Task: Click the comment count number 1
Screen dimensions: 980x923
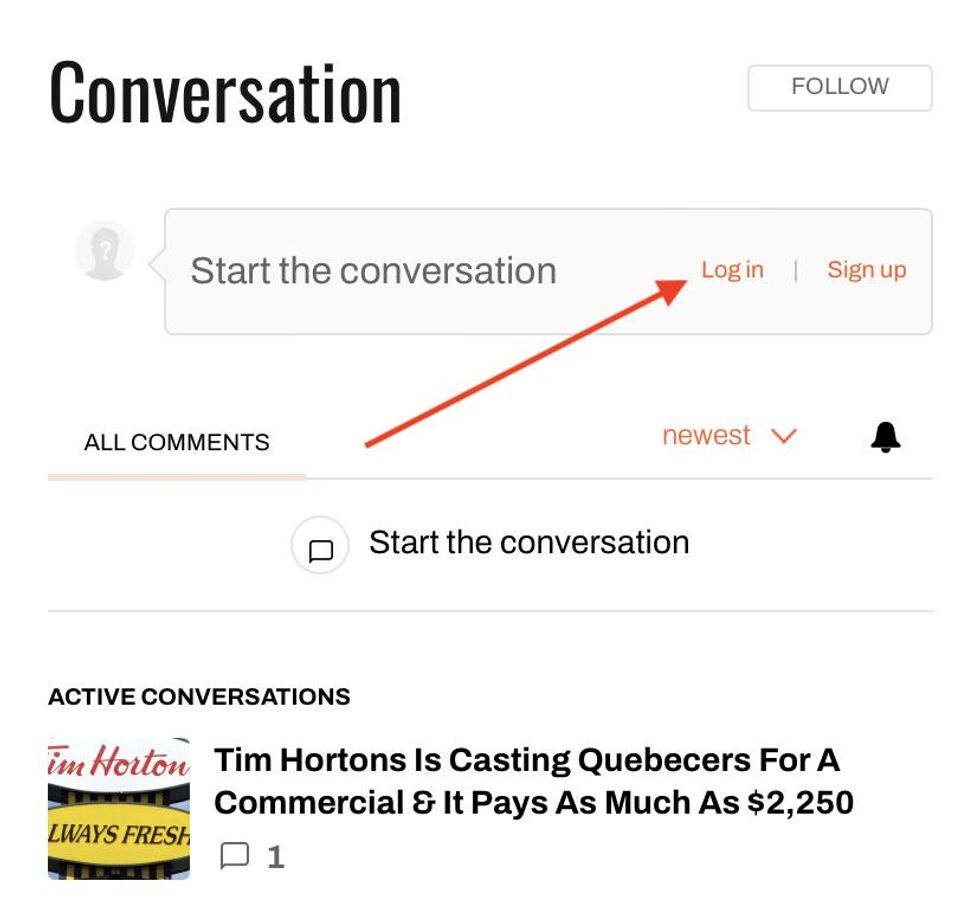Action: (x=276, y=857)
